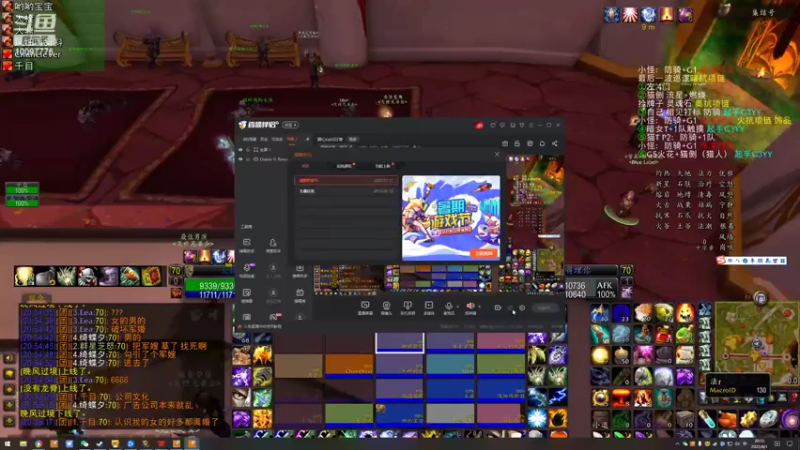Expand the arrow beside the microphone icon
This screenshot has height=450, width=800.
458,307
